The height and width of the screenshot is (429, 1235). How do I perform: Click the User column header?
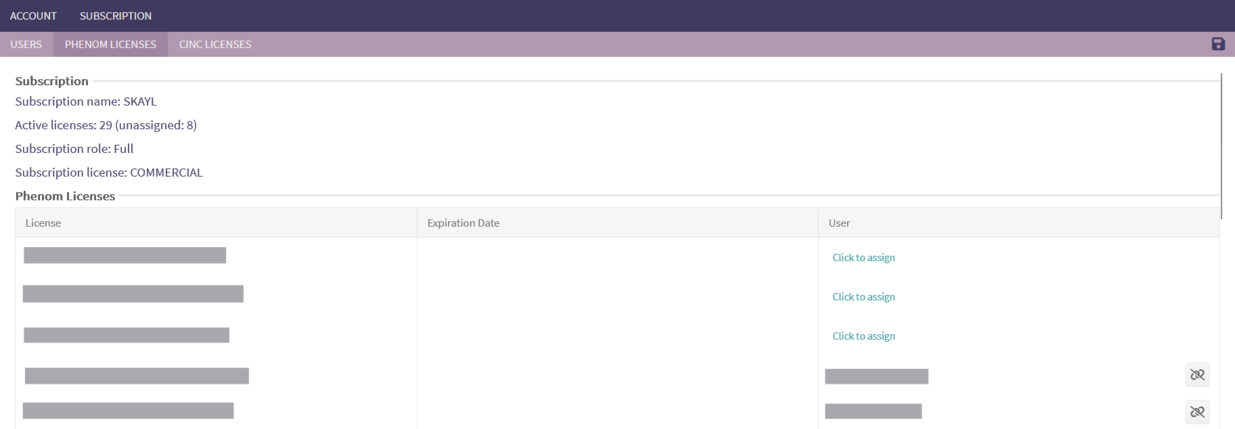pos(839,223)
